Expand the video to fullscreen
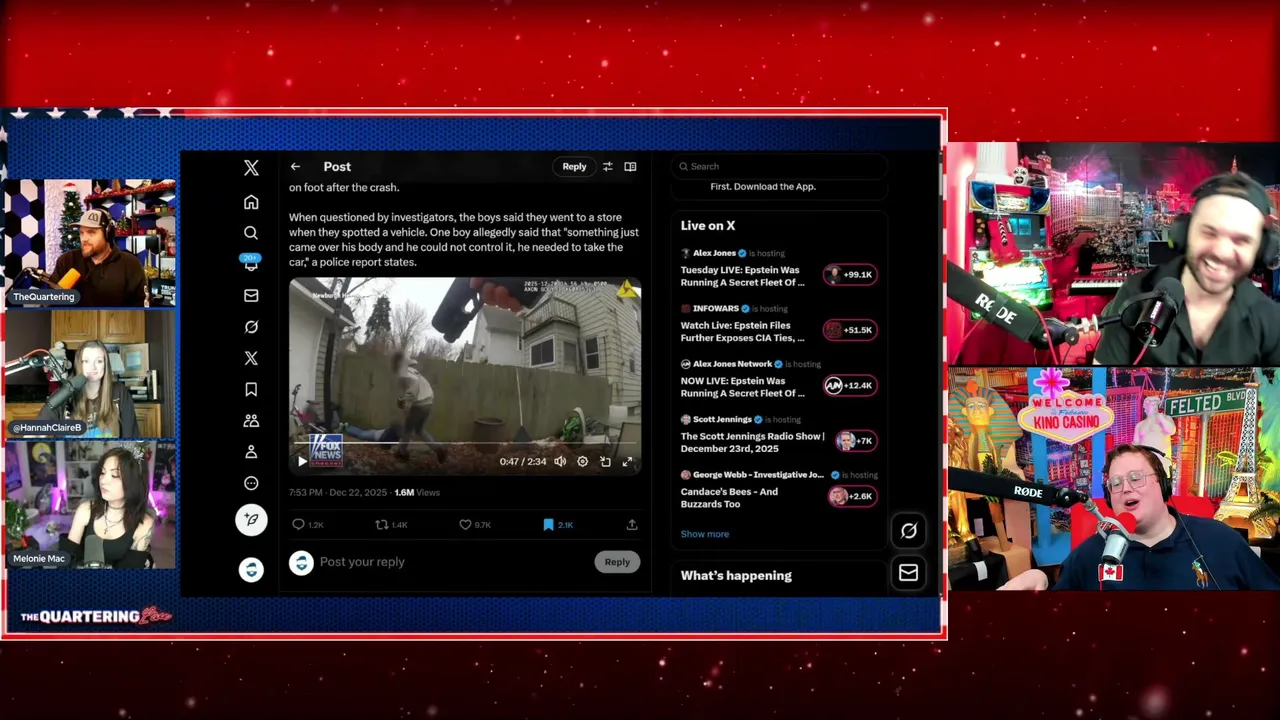 click(x=627, y=461)
